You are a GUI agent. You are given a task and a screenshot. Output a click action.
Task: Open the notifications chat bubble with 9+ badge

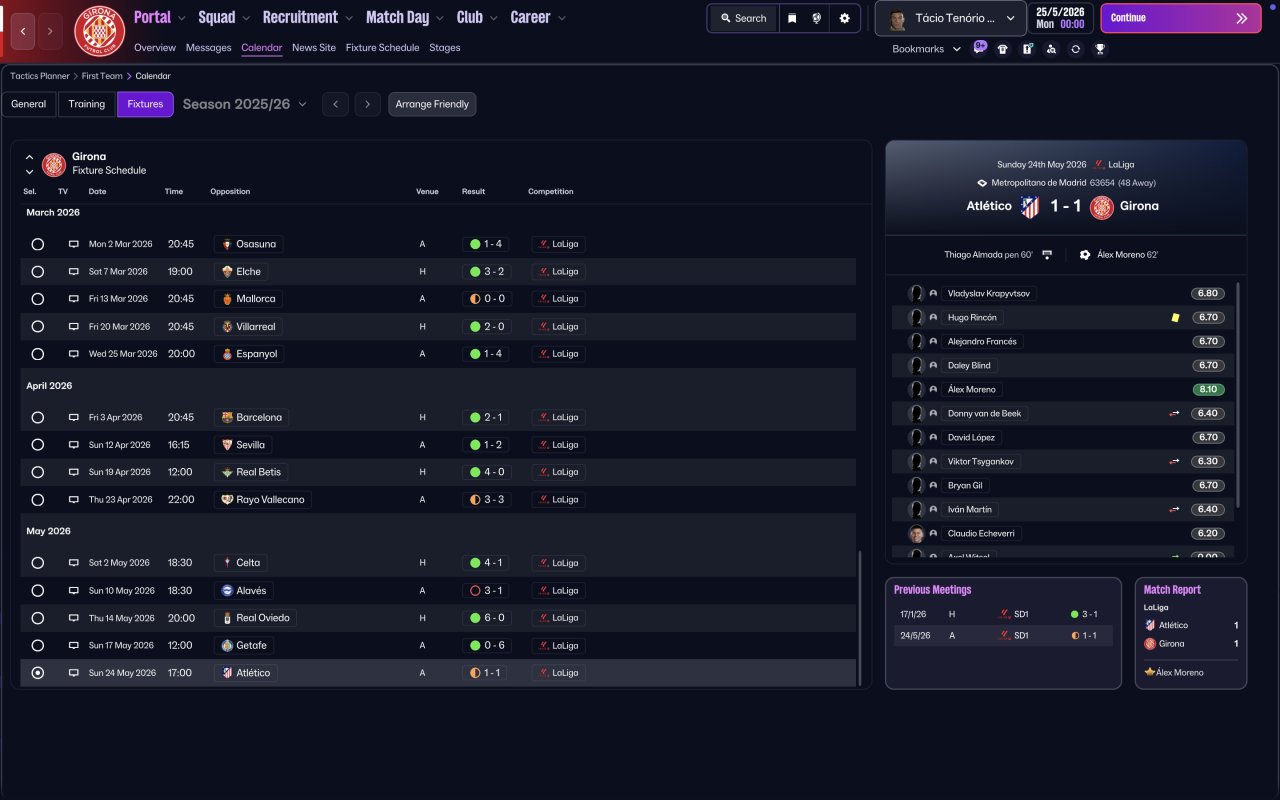(980, 48)
